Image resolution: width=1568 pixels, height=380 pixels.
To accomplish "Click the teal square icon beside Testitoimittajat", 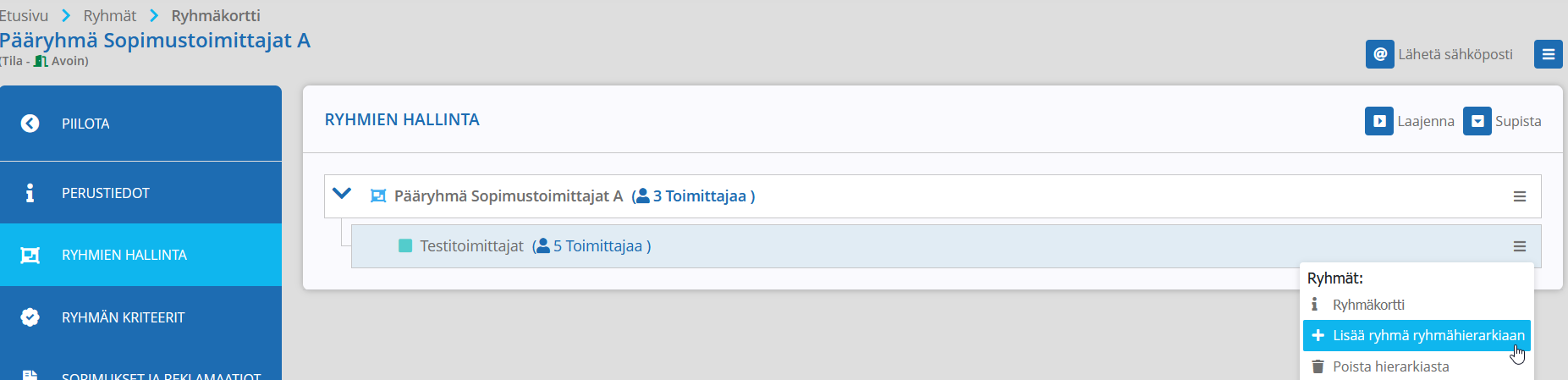I will point(405,246).
